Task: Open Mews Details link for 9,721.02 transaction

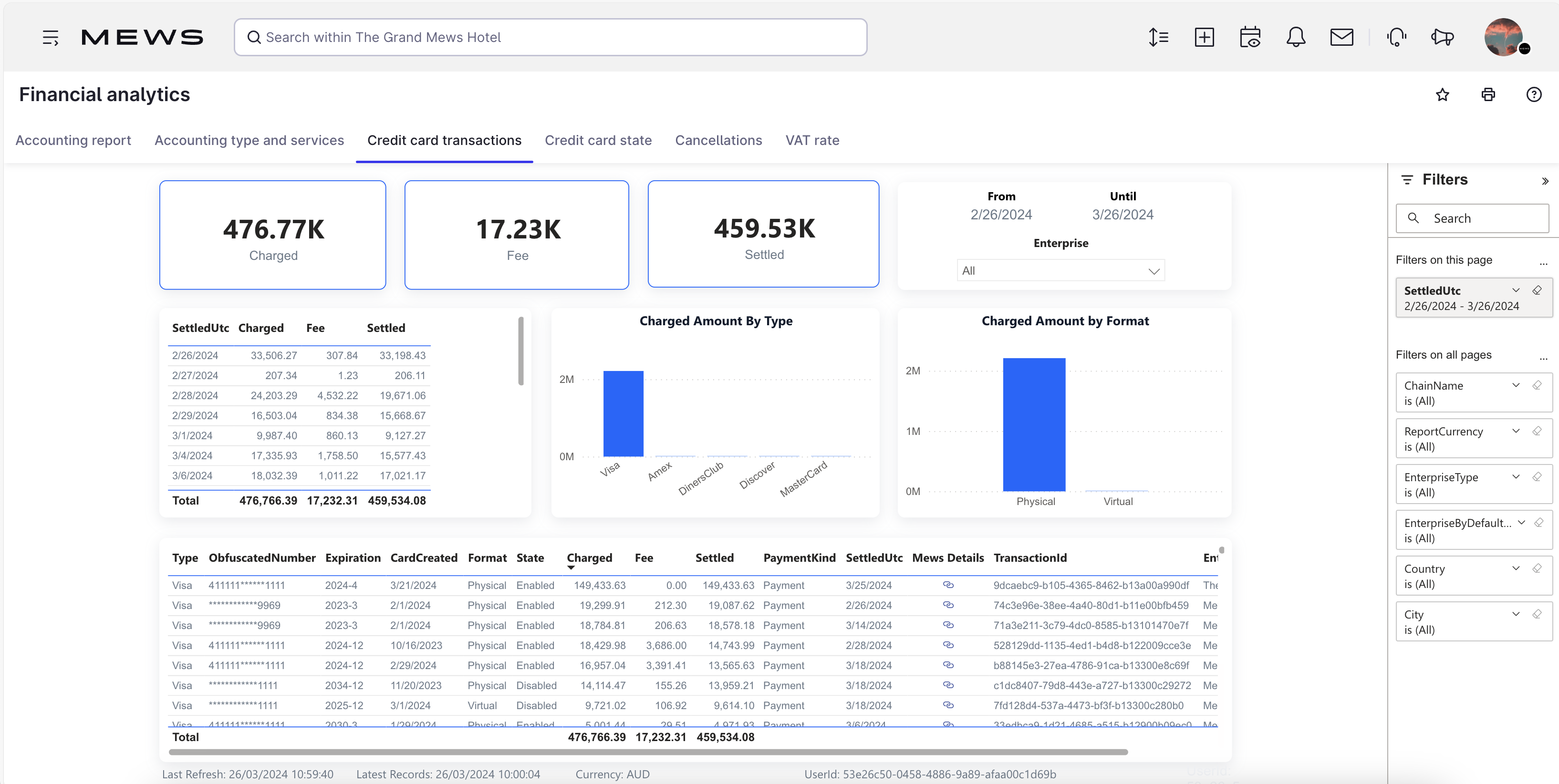Action: click(x=948, y=705)
